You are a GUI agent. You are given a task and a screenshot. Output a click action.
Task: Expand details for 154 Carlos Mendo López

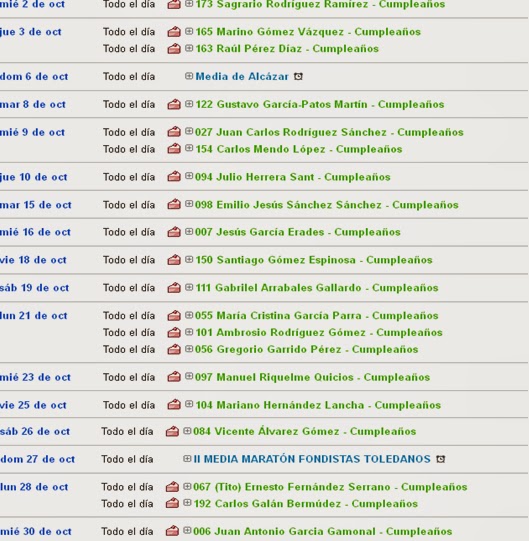pyautogui.click(x=189, y=148)
